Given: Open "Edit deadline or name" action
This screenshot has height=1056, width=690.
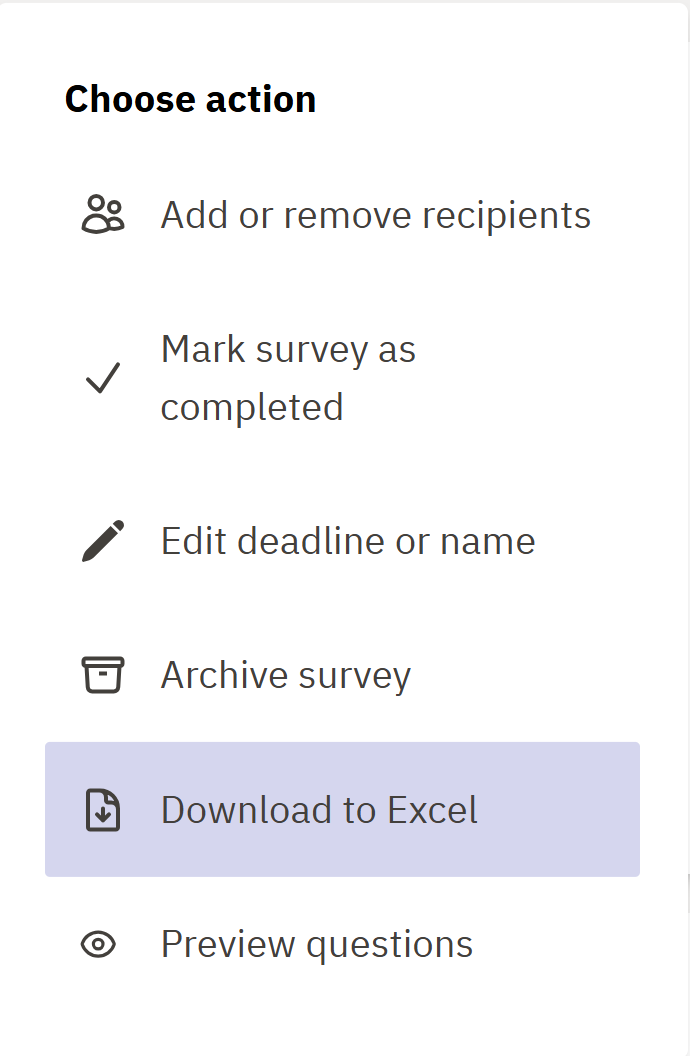Looking at the screenshot, I should (x=348, y=541).
